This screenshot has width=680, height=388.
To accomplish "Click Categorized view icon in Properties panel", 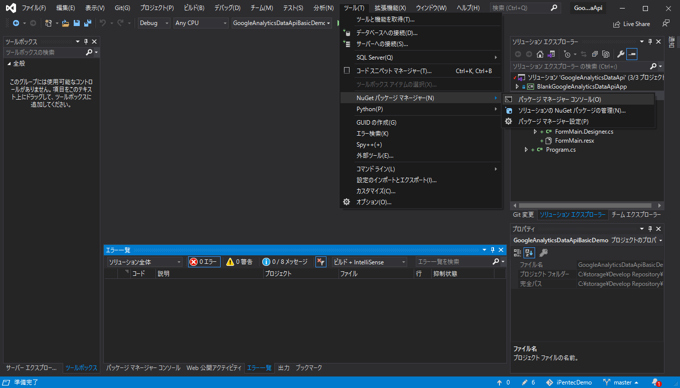I will point(517,253).
